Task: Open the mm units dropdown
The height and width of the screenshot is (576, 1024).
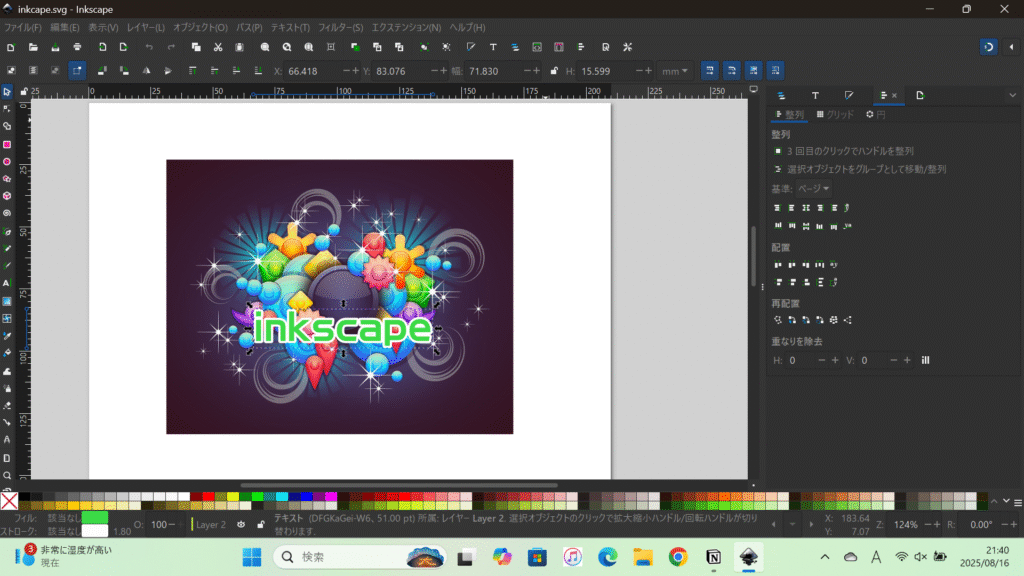Action: pyautogui.click(x=676, y=71)
